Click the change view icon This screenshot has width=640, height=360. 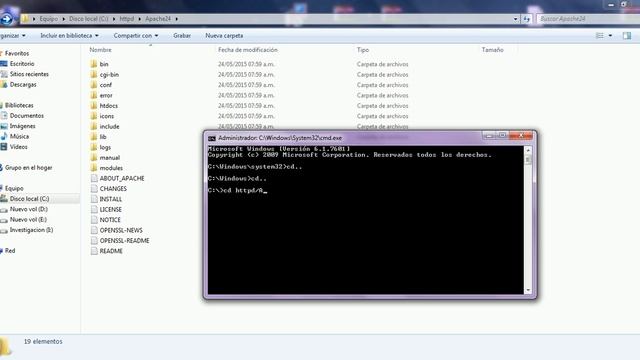click(600, 36)
